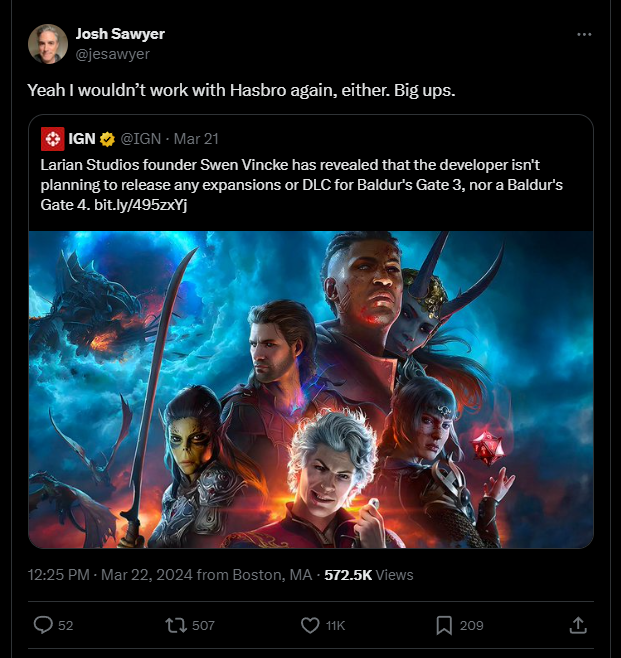Open the @IGN handle in quoted tweet
The width and height of the screenshot is (621, 658).
(x=140, y=139)
